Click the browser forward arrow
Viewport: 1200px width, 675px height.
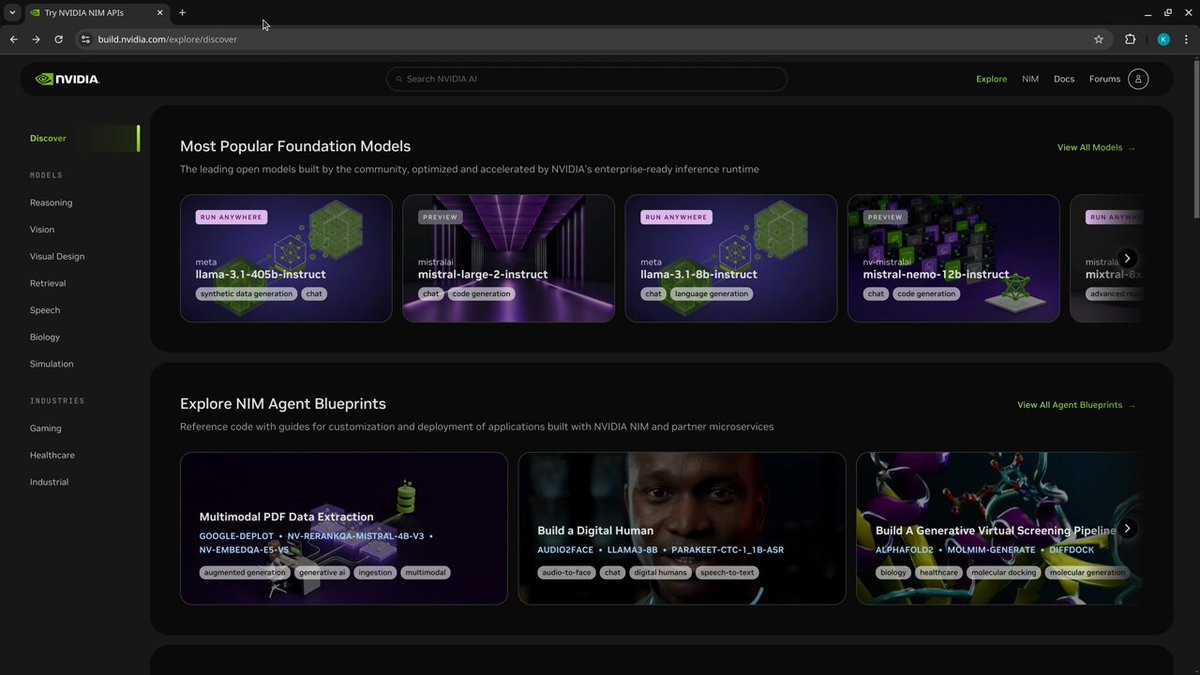[36, 39]
